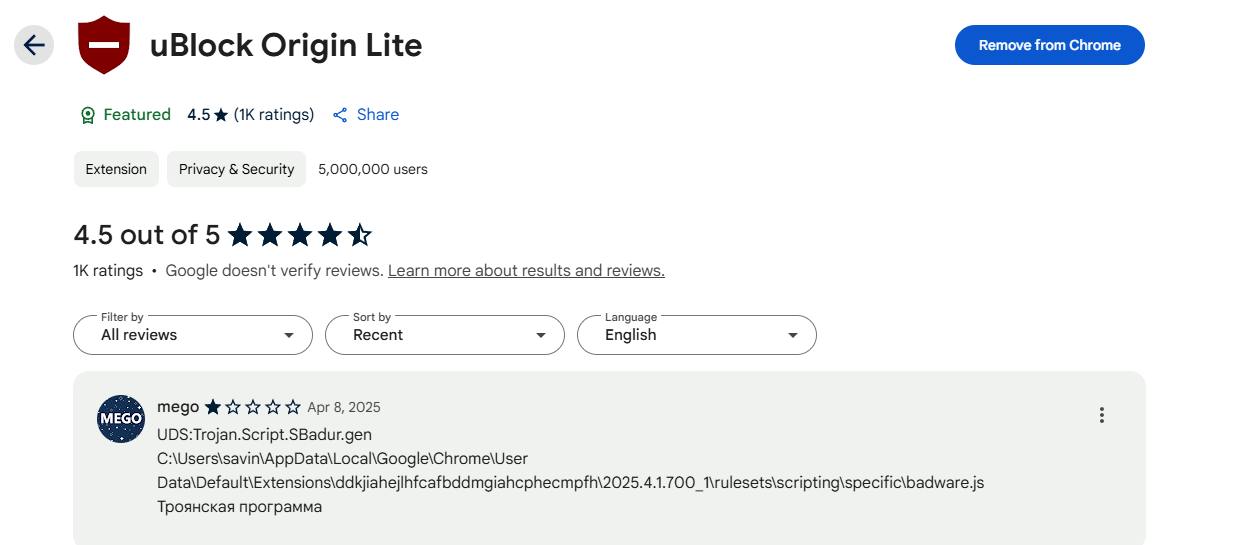Screen dimensions: 1235x545
Task: Click the mego reviewer name
Action: click(x=178, y=407)
